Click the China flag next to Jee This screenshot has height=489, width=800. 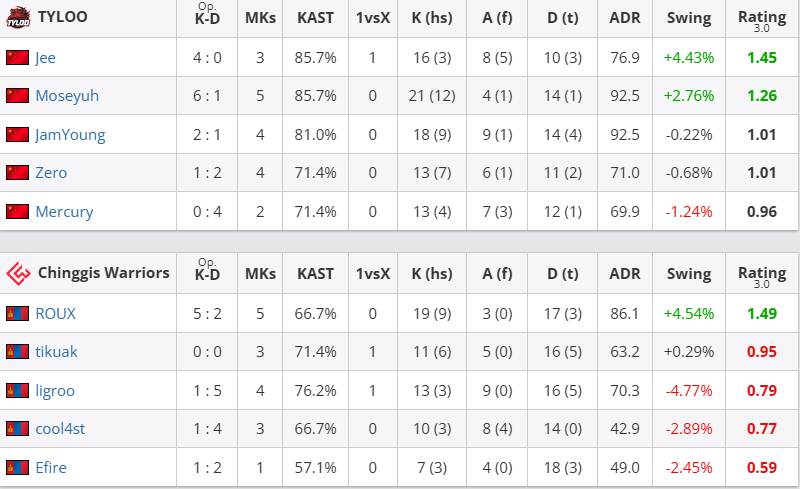[x=17, y=58]
